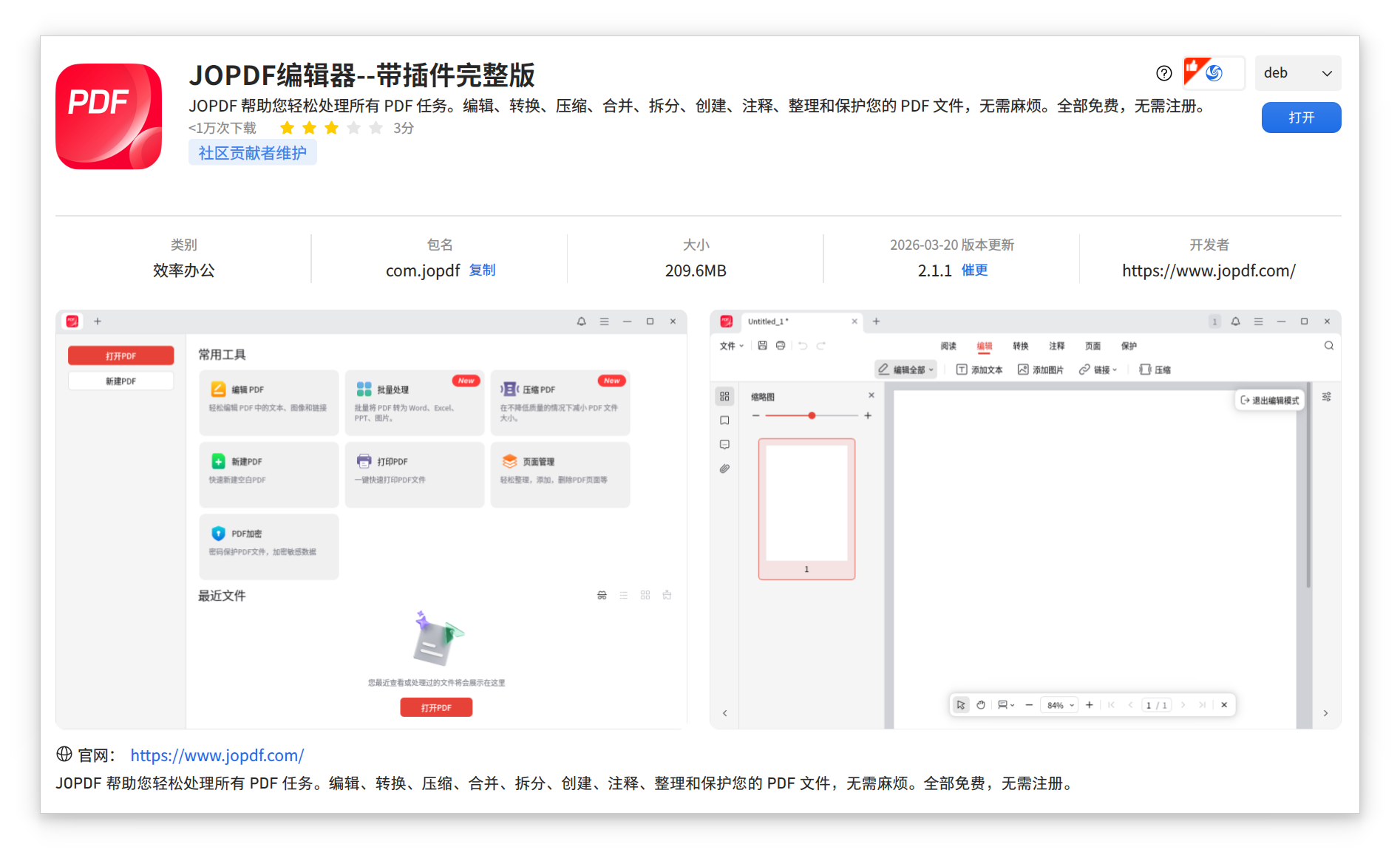Close the Untitled_1 tab
Image resolution: width=1400 pixels, height=858 pixels.
pyautogui.click(x=854, y=321)
